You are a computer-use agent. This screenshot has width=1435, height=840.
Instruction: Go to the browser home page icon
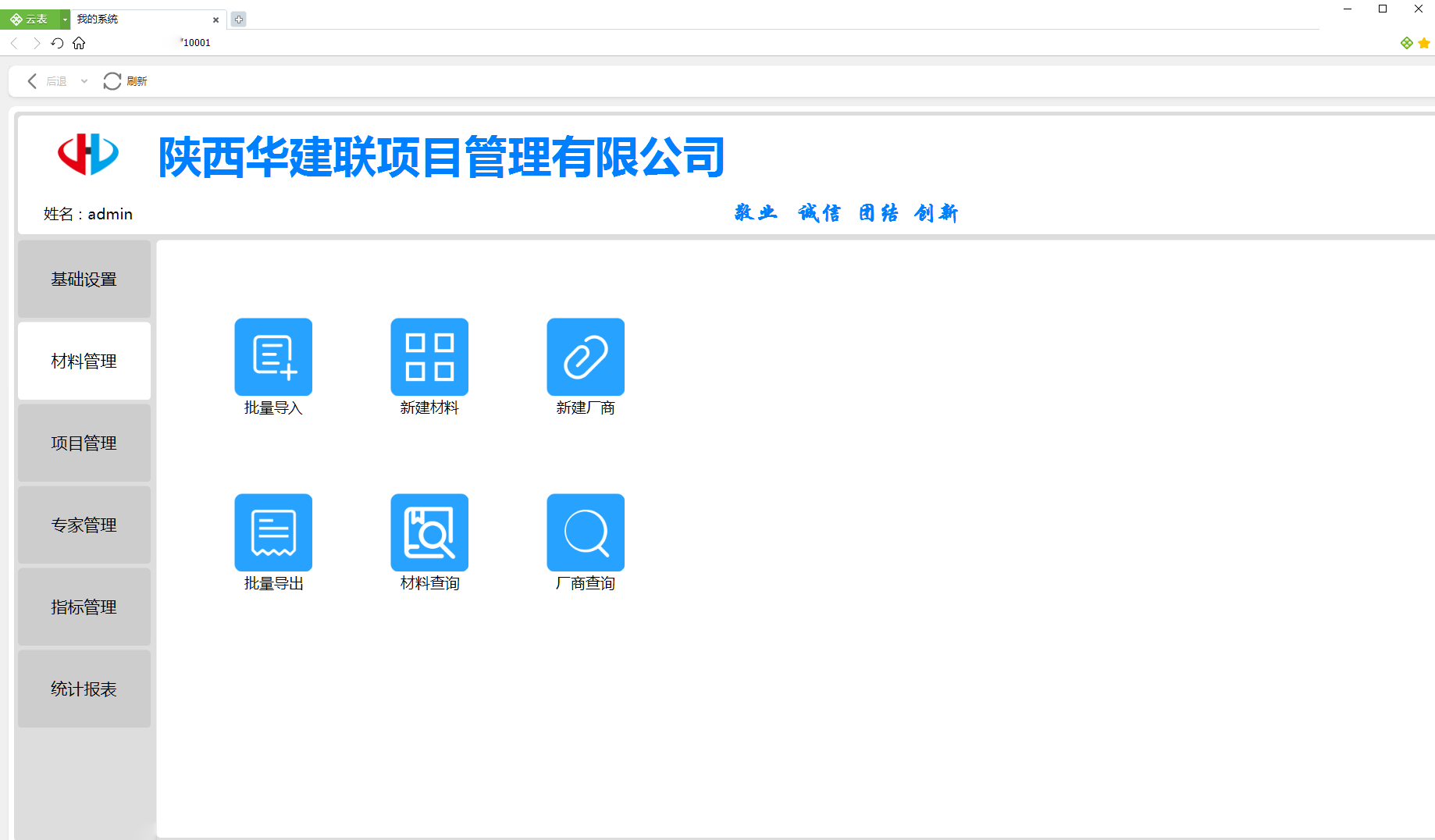(79, 43)
